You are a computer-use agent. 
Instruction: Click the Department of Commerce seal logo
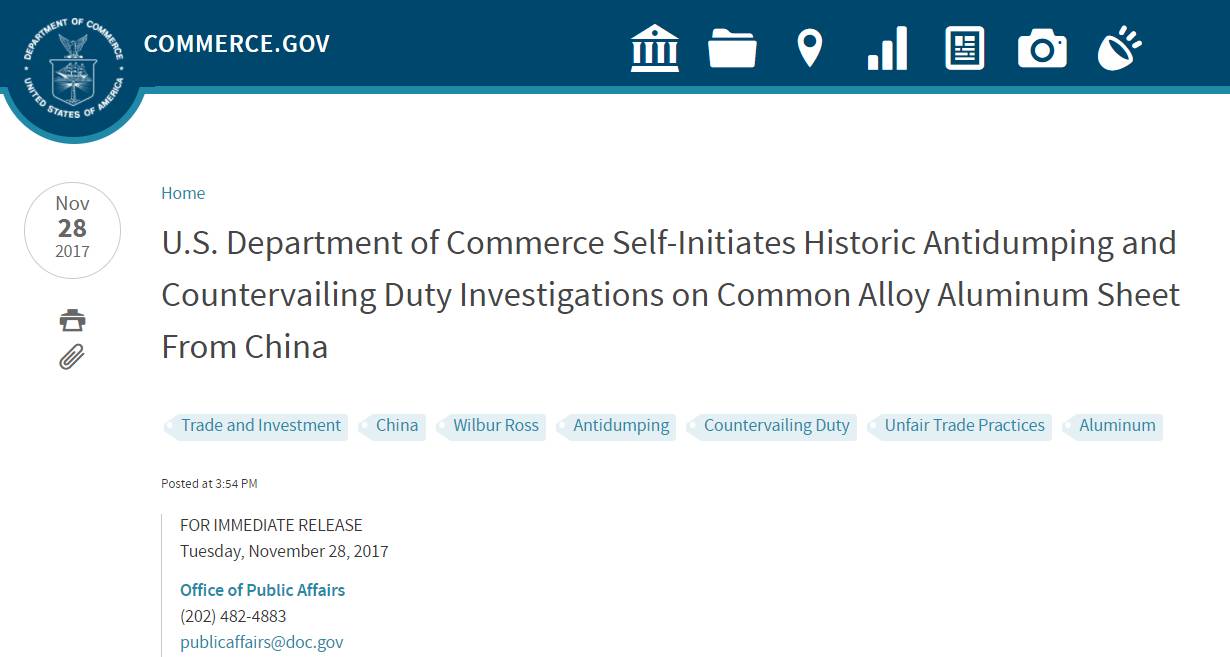[x=73, y=66]
